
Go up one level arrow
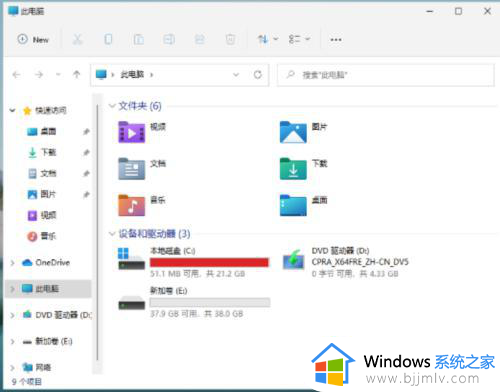click(x=77, y=74)
